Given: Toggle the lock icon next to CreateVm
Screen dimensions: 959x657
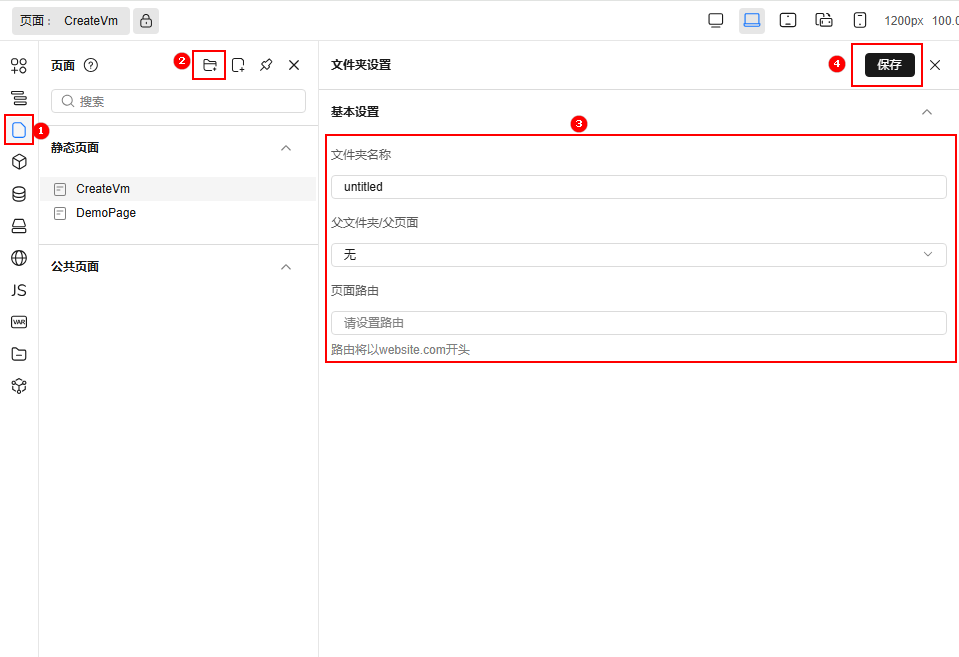Looking at the screenshot, I should [146, 21].
